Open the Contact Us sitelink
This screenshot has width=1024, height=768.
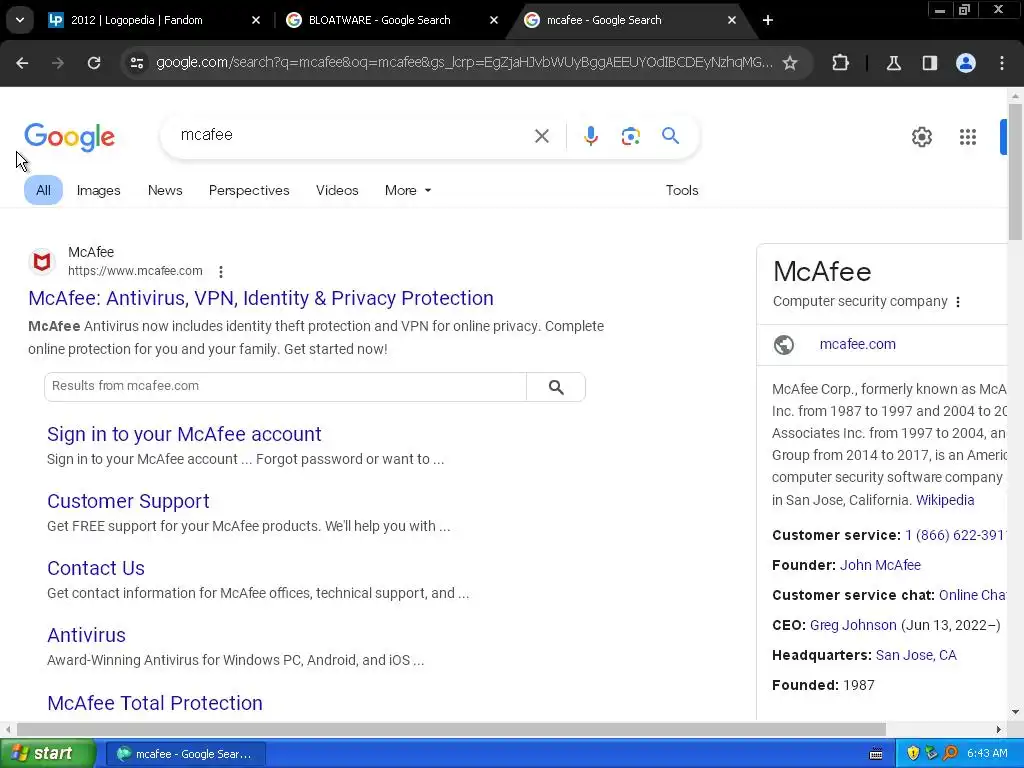click(x=96, y=568)
